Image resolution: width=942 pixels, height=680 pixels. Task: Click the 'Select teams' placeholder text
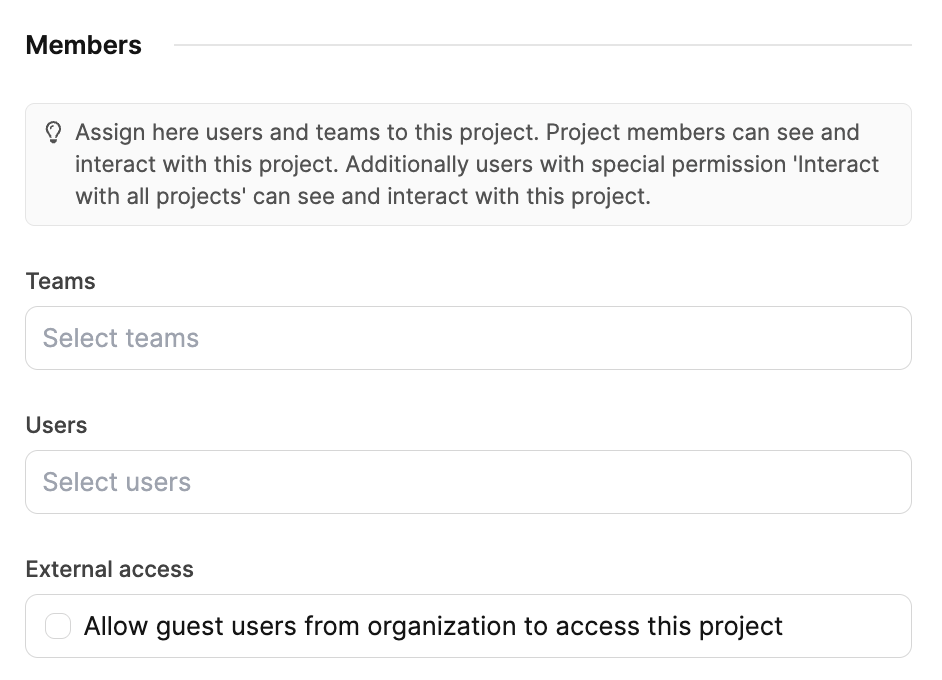point(121,338)
